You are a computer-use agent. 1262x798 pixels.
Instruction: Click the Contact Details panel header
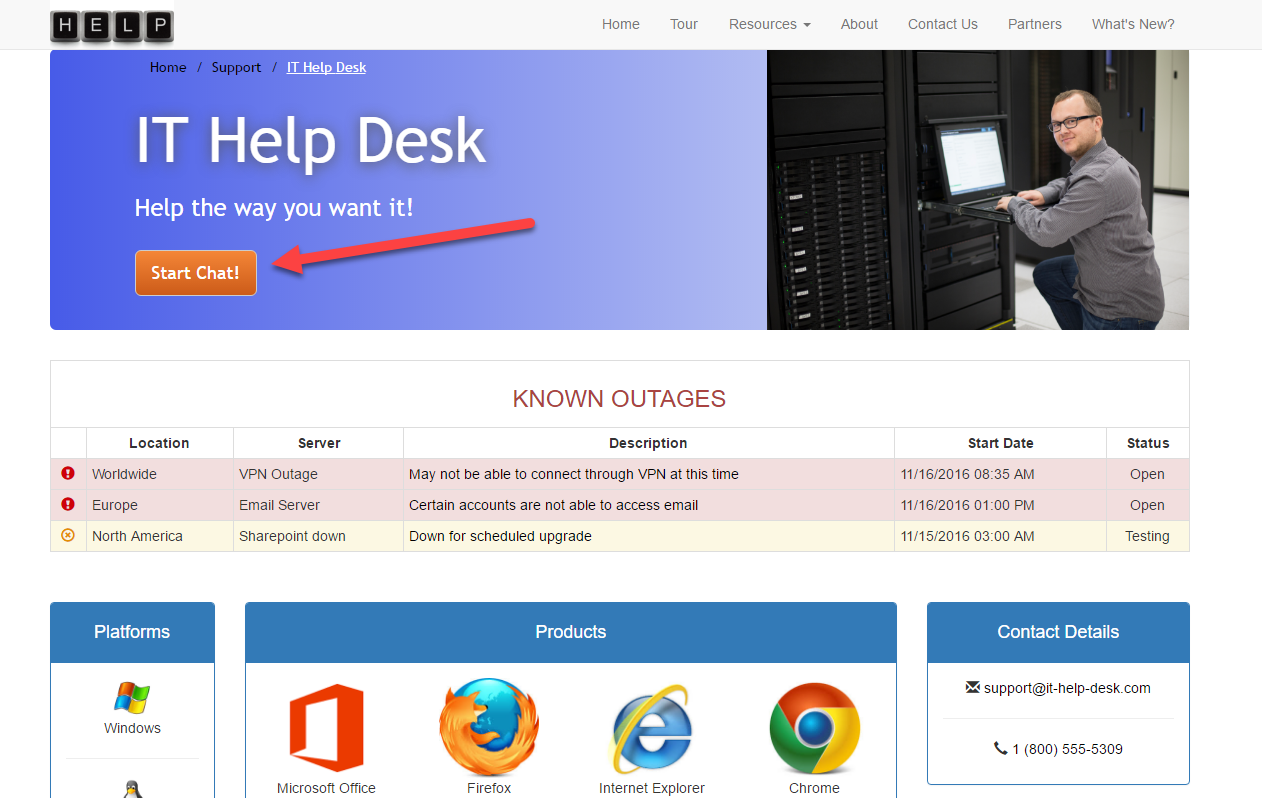tap(1058, 632)
